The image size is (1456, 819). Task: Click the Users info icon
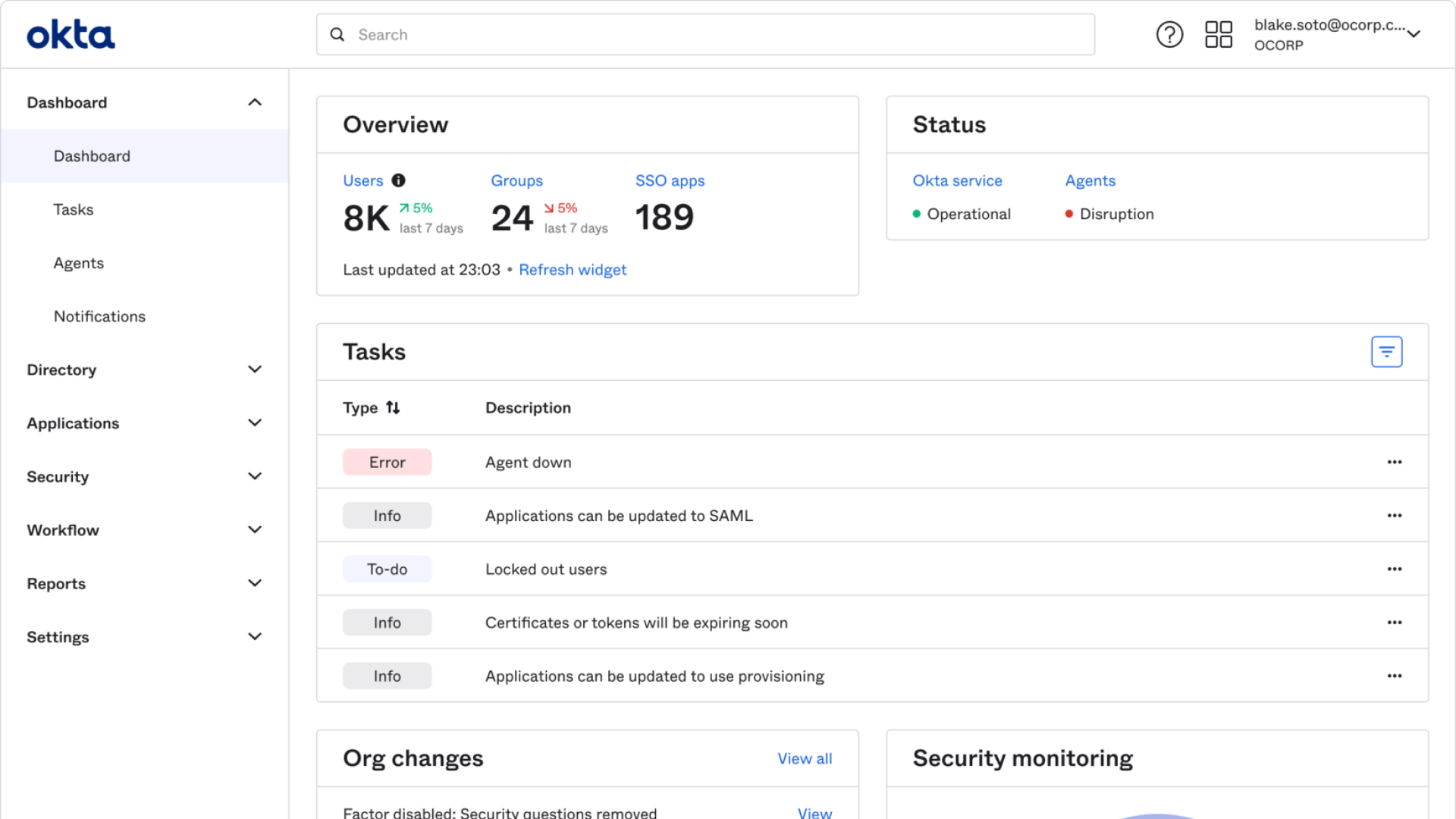[x=398, y=180]
